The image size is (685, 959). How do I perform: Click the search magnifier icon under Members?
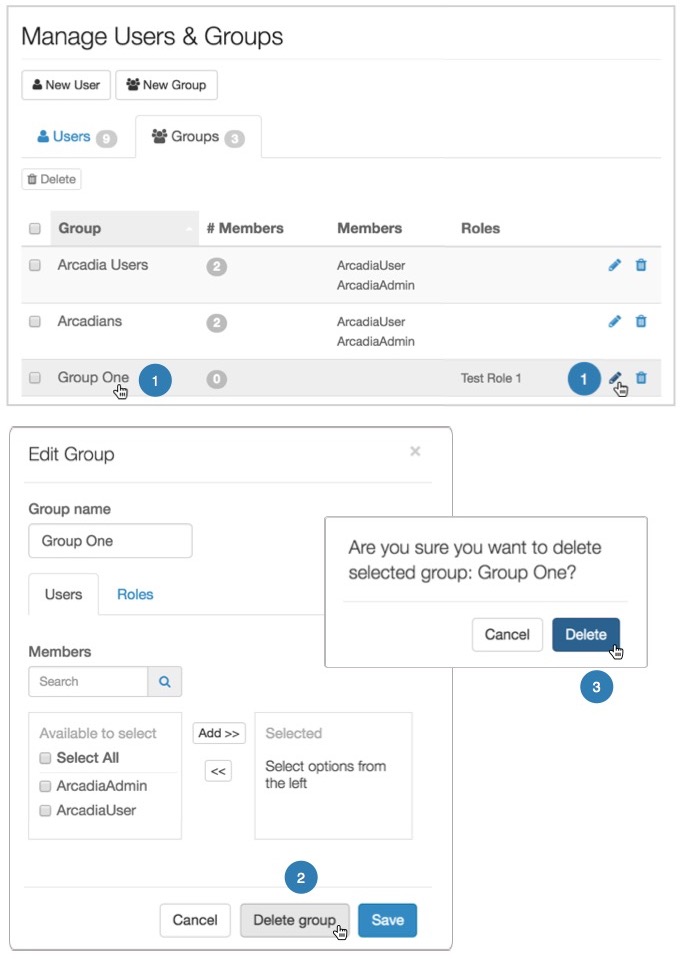point(165,681)
